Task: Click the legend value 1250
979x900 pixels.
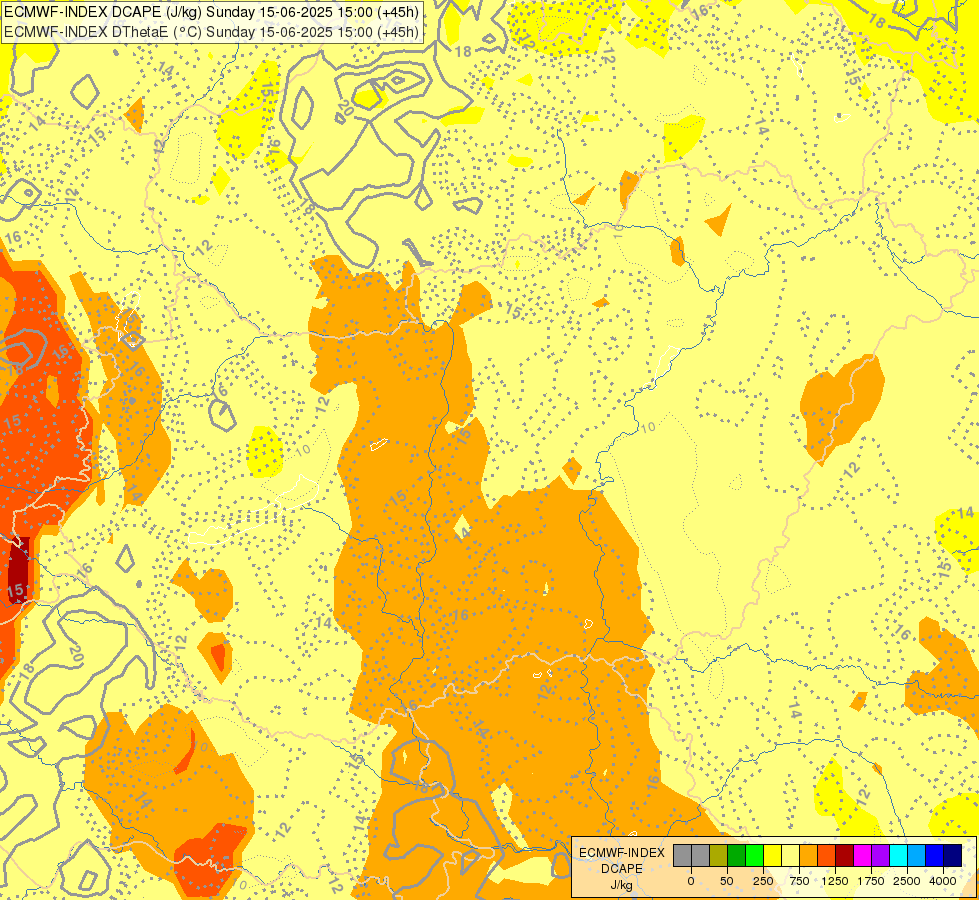Action: tap(835, 881)
